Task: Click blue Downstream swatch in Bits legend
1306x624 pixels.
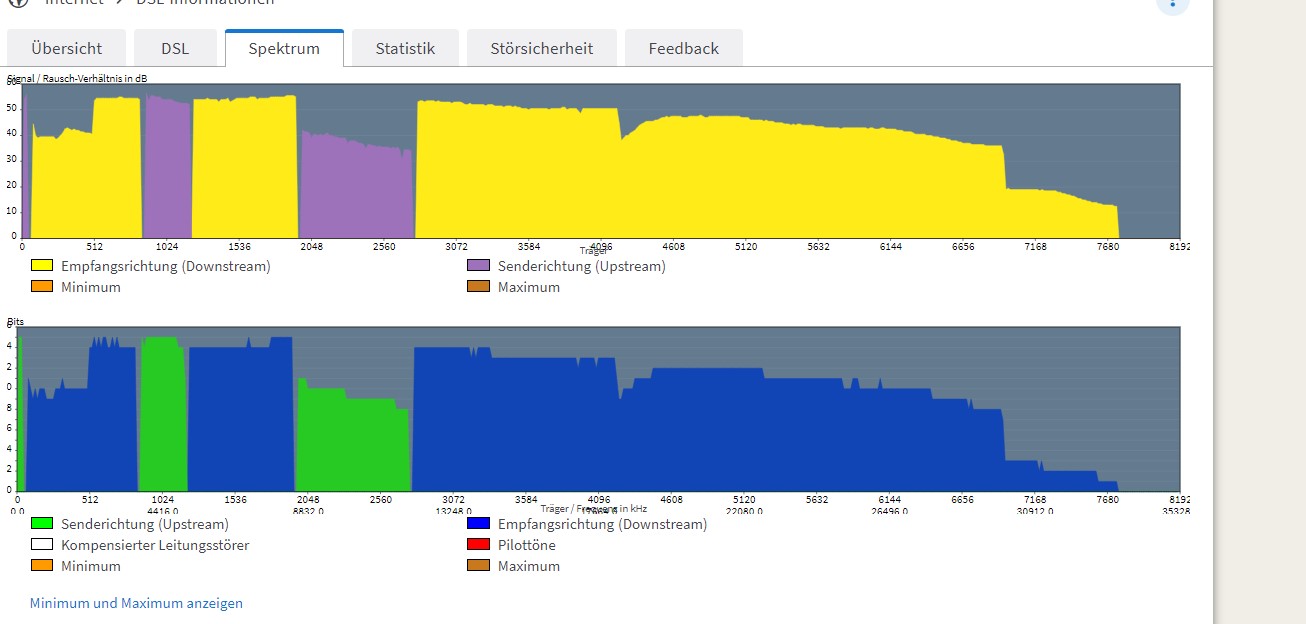Action: 478,524
